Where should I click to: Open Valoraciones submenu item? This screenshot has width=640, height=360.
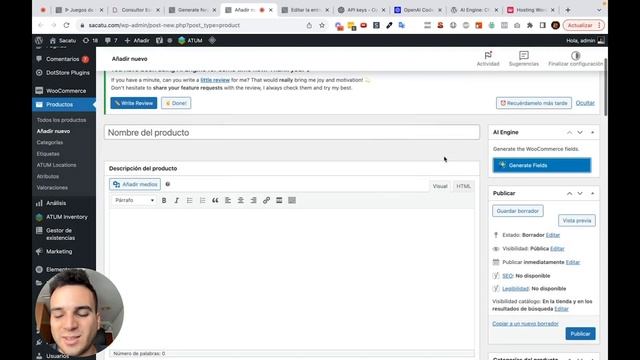pos(52,188)
